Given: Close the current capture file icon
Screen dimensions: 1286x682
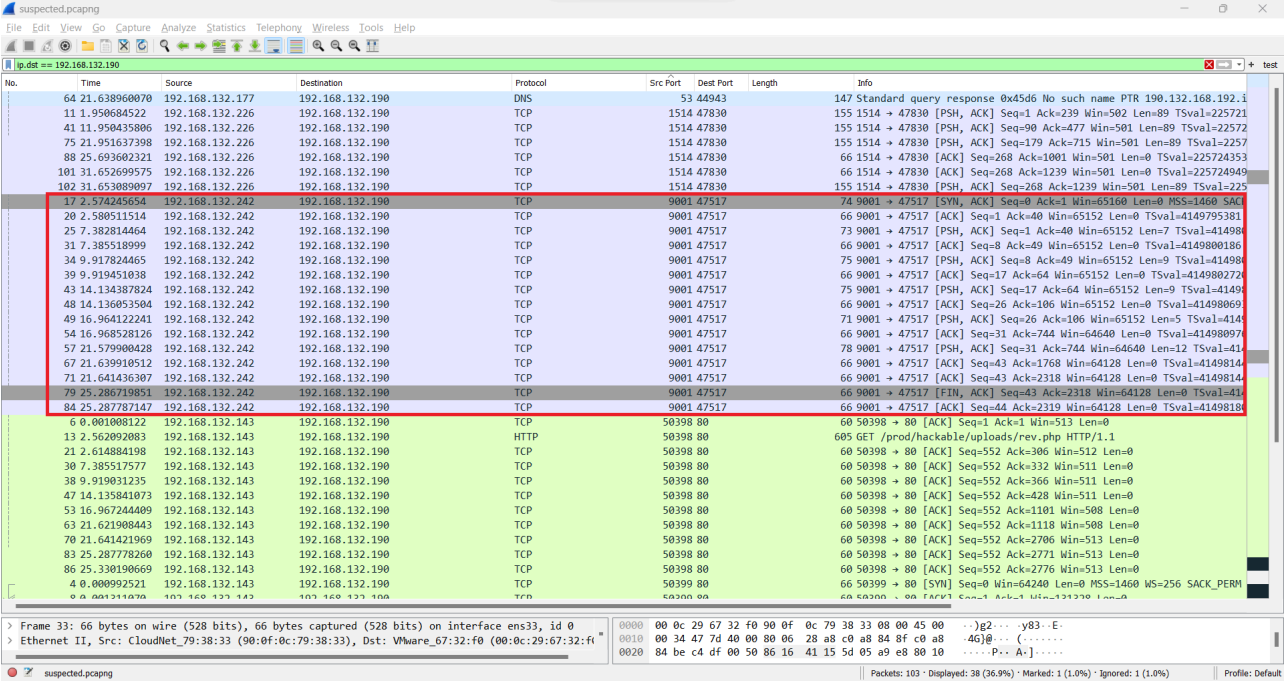Looking at the screenshot, I should [124, 46].
